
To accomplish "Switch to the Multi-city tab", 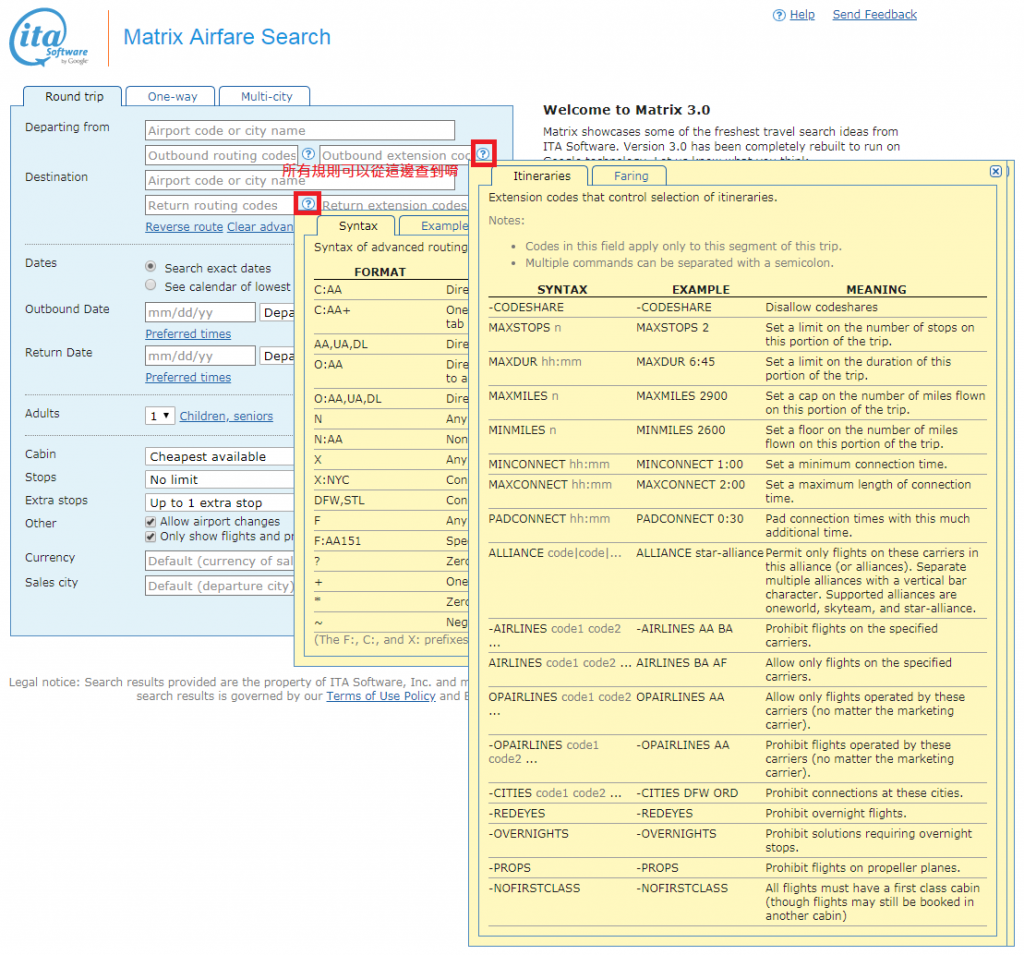I will 265,97.
